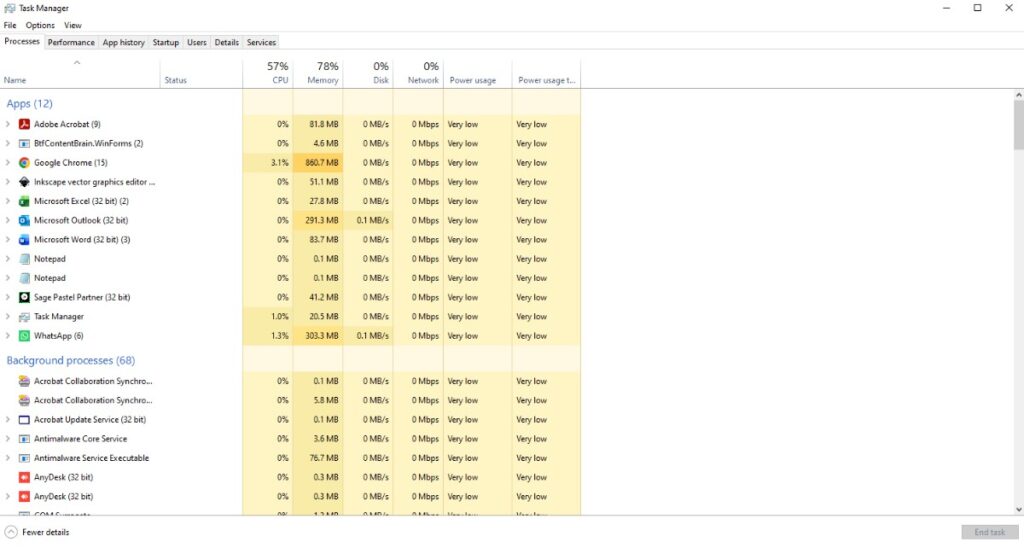Sort by the Name column header
Image resolution: width=1024 pixels, height=548 pixels.
80,73
